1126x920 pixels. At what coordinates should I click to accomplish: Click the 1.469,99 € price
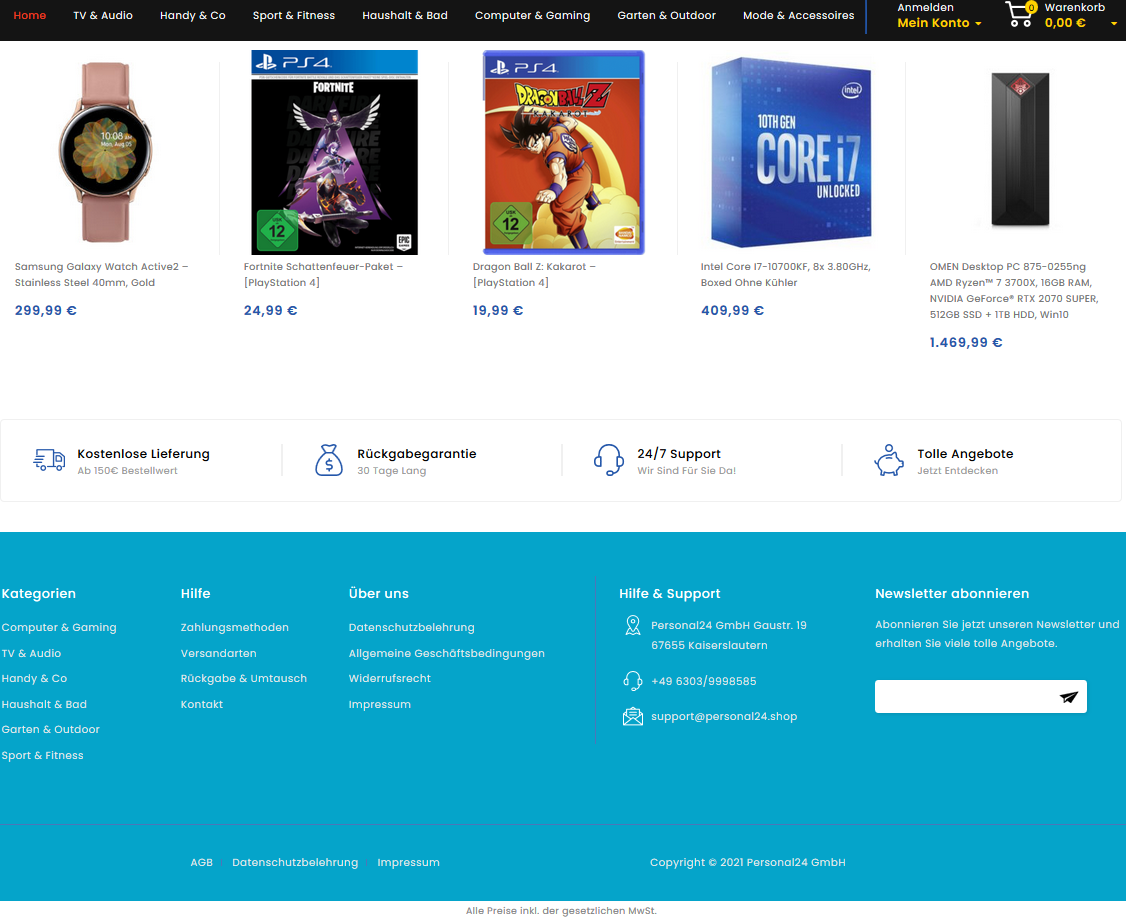click(x=966, y=343)
